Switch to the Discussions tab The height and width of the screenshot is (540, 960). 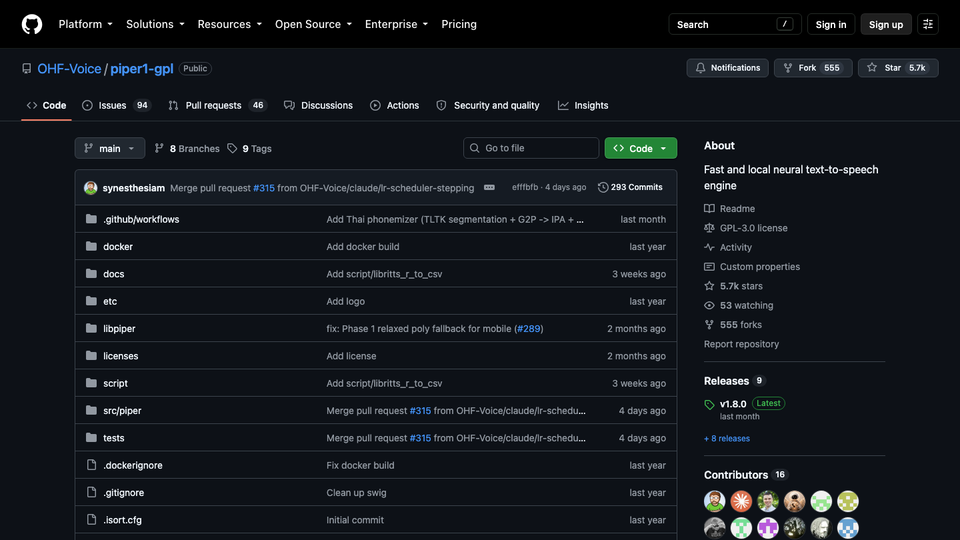[x=318, y=105]
